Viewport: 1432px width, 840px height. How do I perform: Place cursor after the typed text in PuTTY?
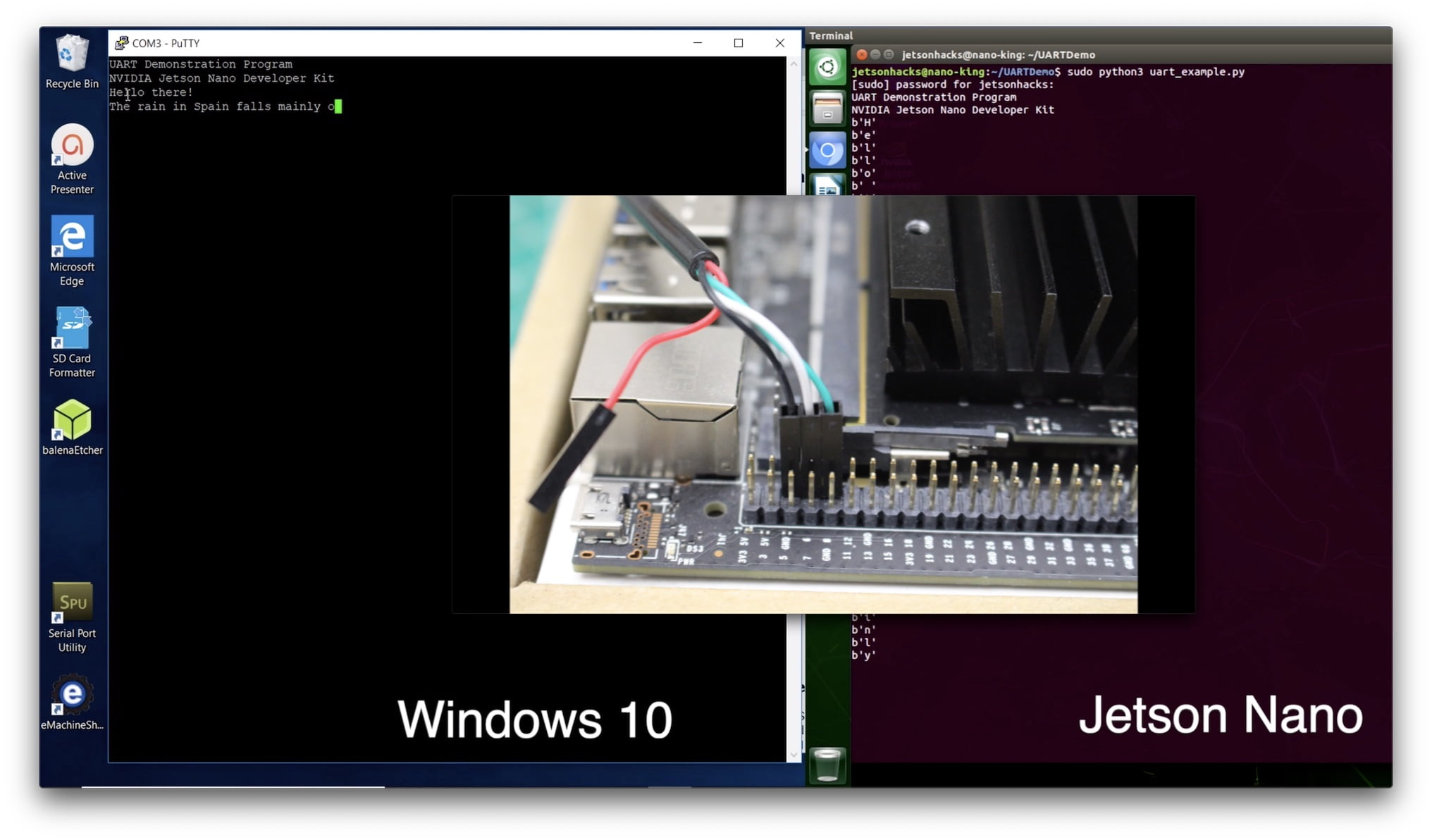point(339,106)
